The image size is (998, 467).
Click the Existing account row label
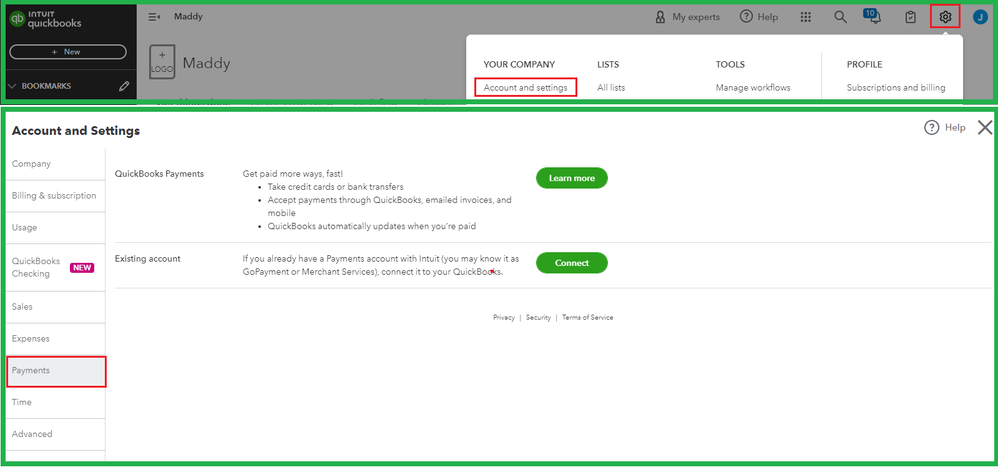tap(148, 259)
